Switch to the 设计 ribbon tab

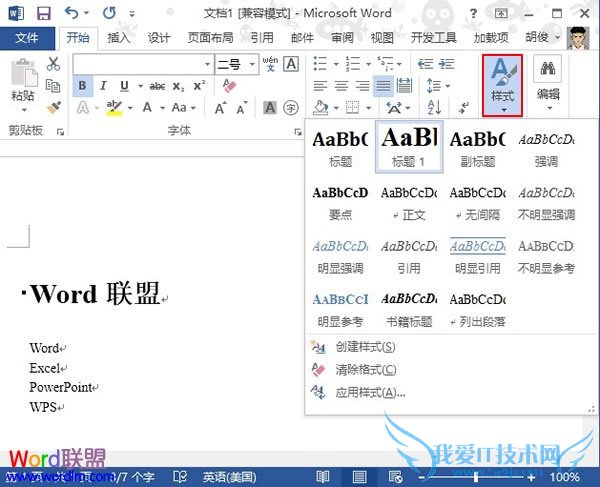[158, 37]
